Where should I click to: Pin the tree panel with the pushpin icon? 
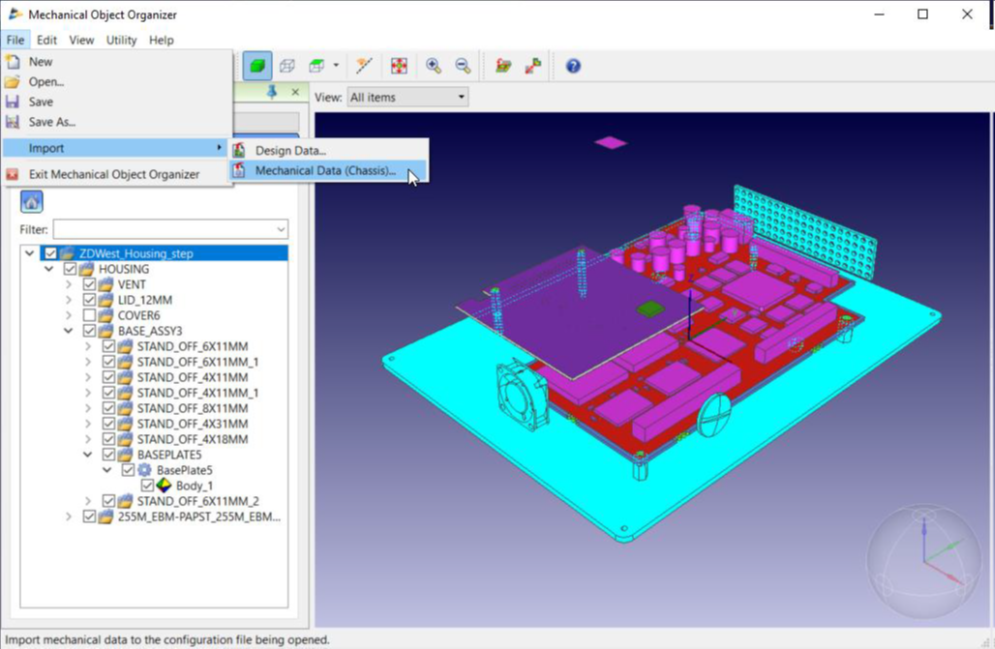pyautogui.click(x=271, y=91)
